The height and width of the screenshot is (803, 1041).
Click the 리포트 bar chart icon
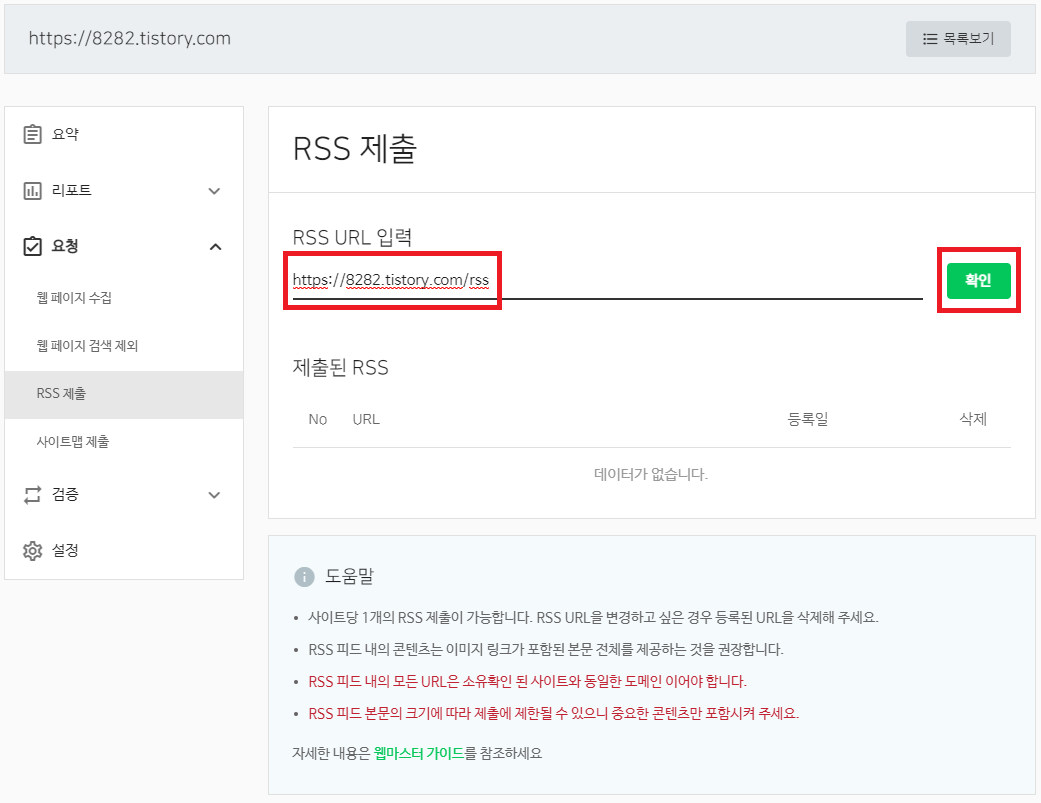click(32, 190)
